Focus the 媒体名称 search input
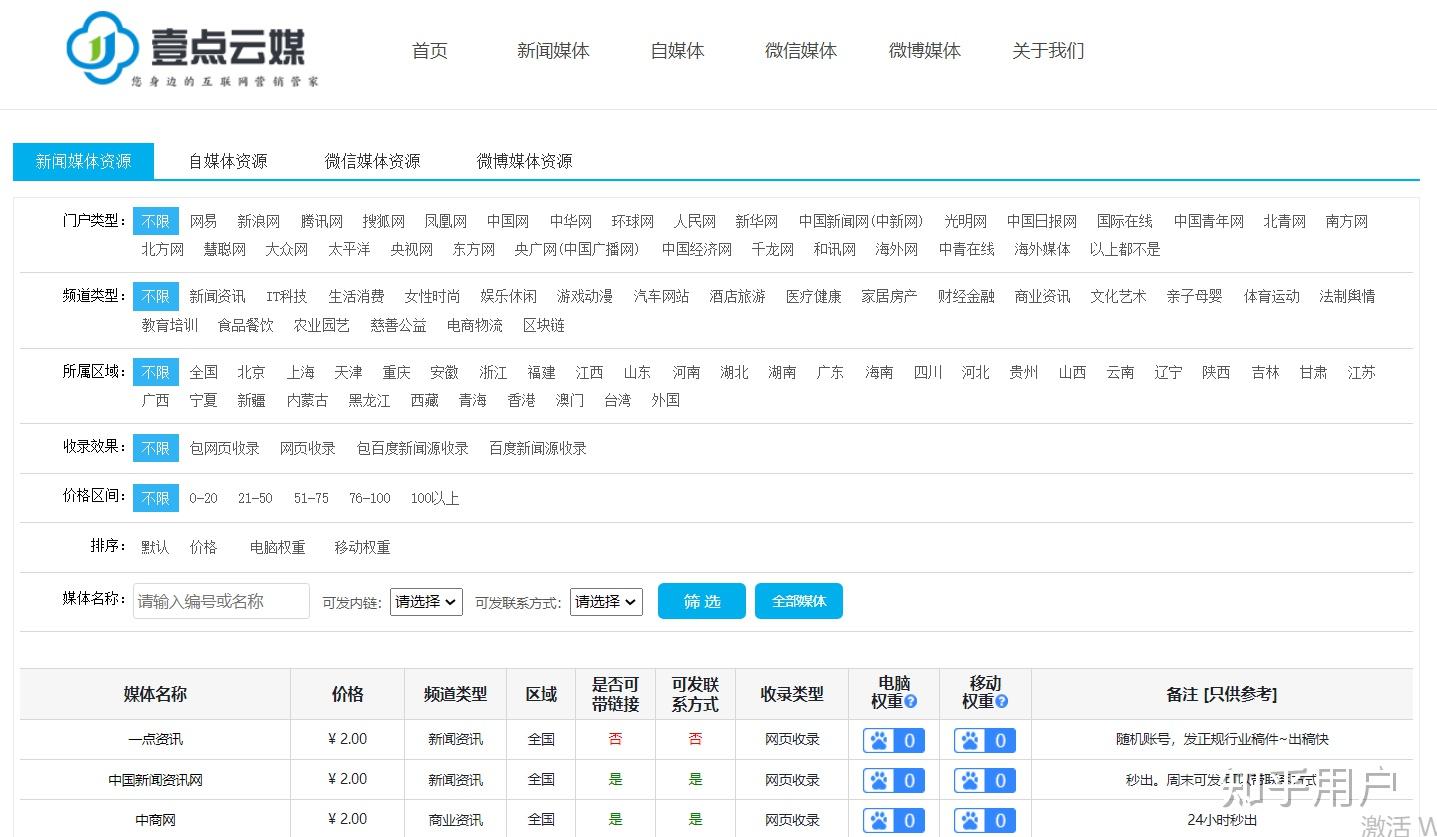The height and width of the screenshot is (837, 1437). 221,601
